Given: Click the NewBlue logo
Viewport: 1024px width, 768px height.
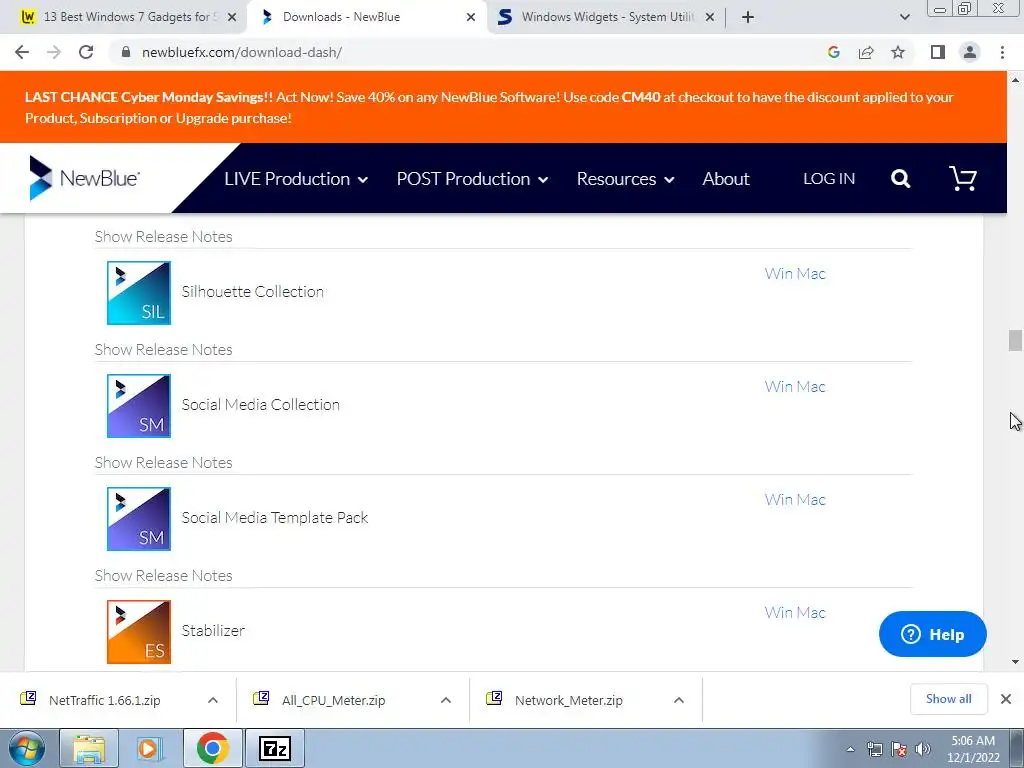Looking at the screenshot, I should 84,178.
